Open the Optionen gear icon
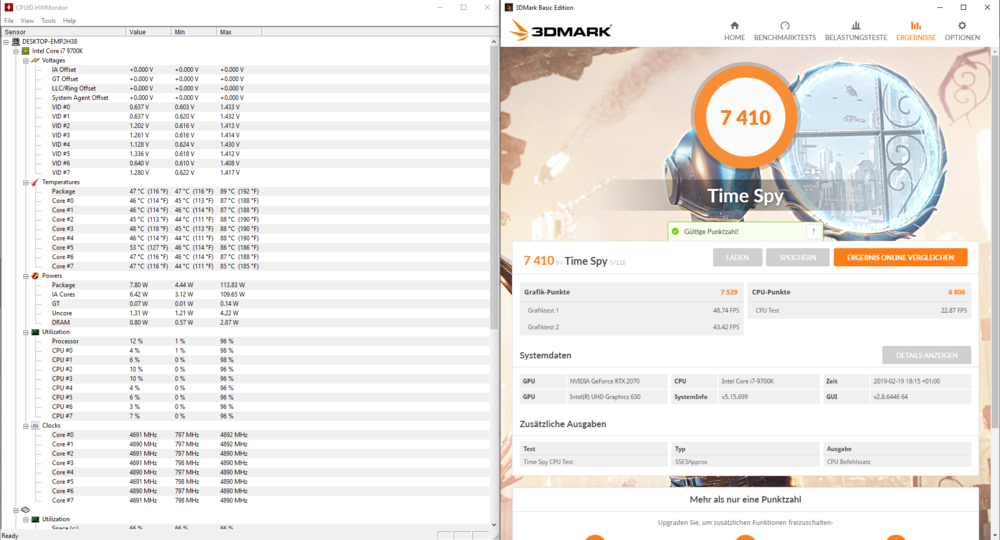This screenshot has height=540, width=1000. tap(962, 25)
